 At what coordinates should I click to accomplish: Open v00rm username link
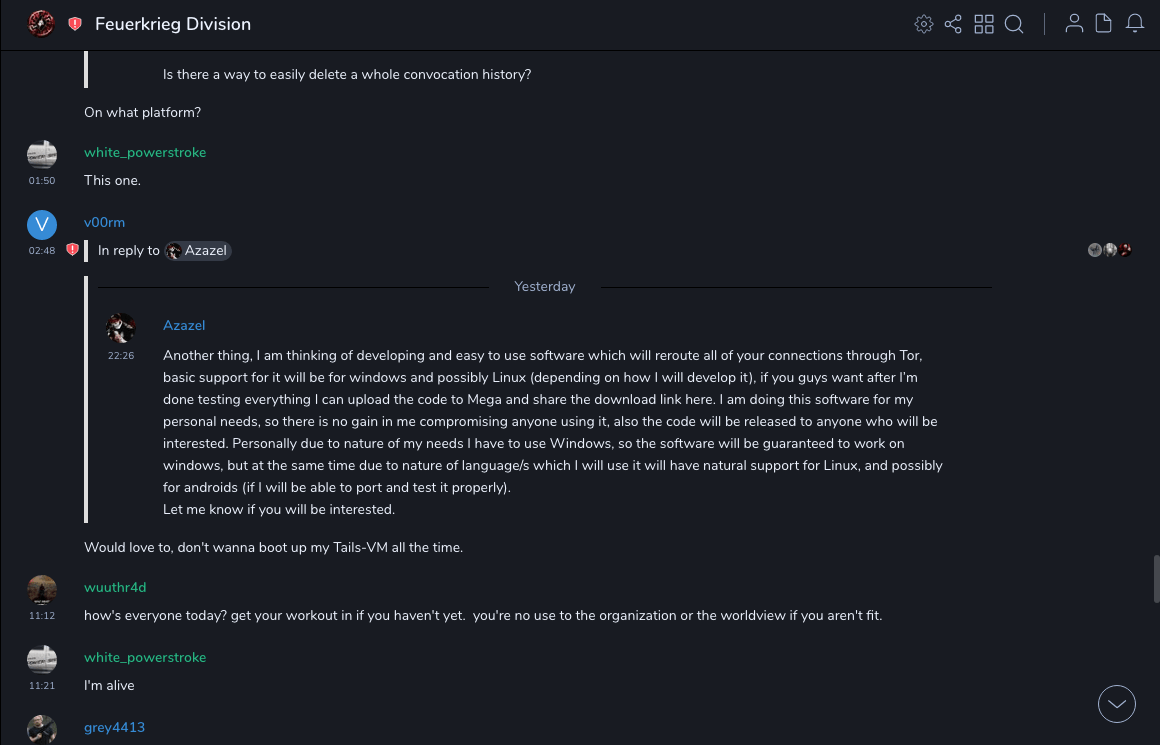tap(104, 222)
